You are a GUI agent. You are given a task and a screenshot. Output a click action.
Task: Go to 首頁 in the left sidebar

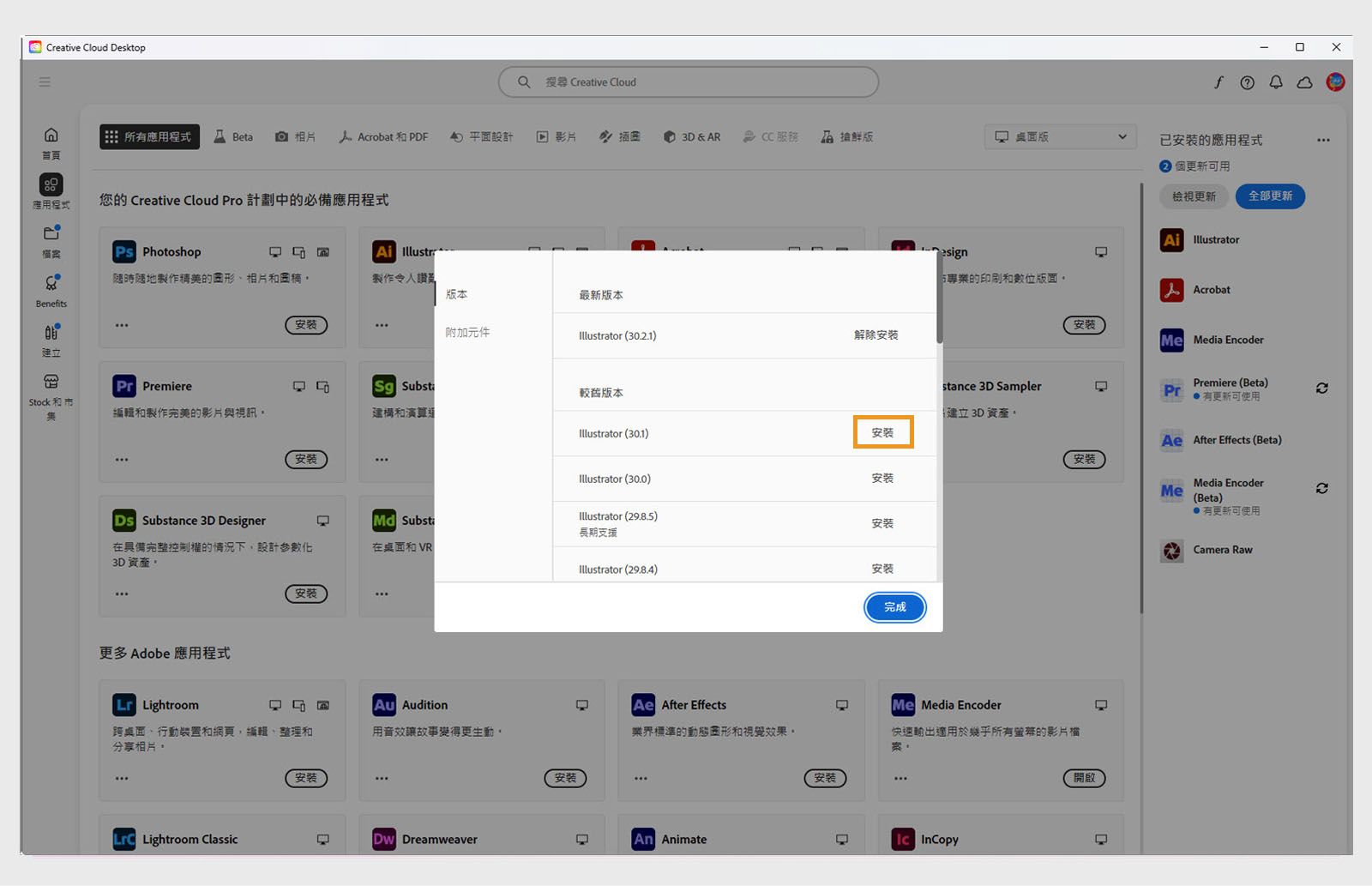[x=51, y=141]
